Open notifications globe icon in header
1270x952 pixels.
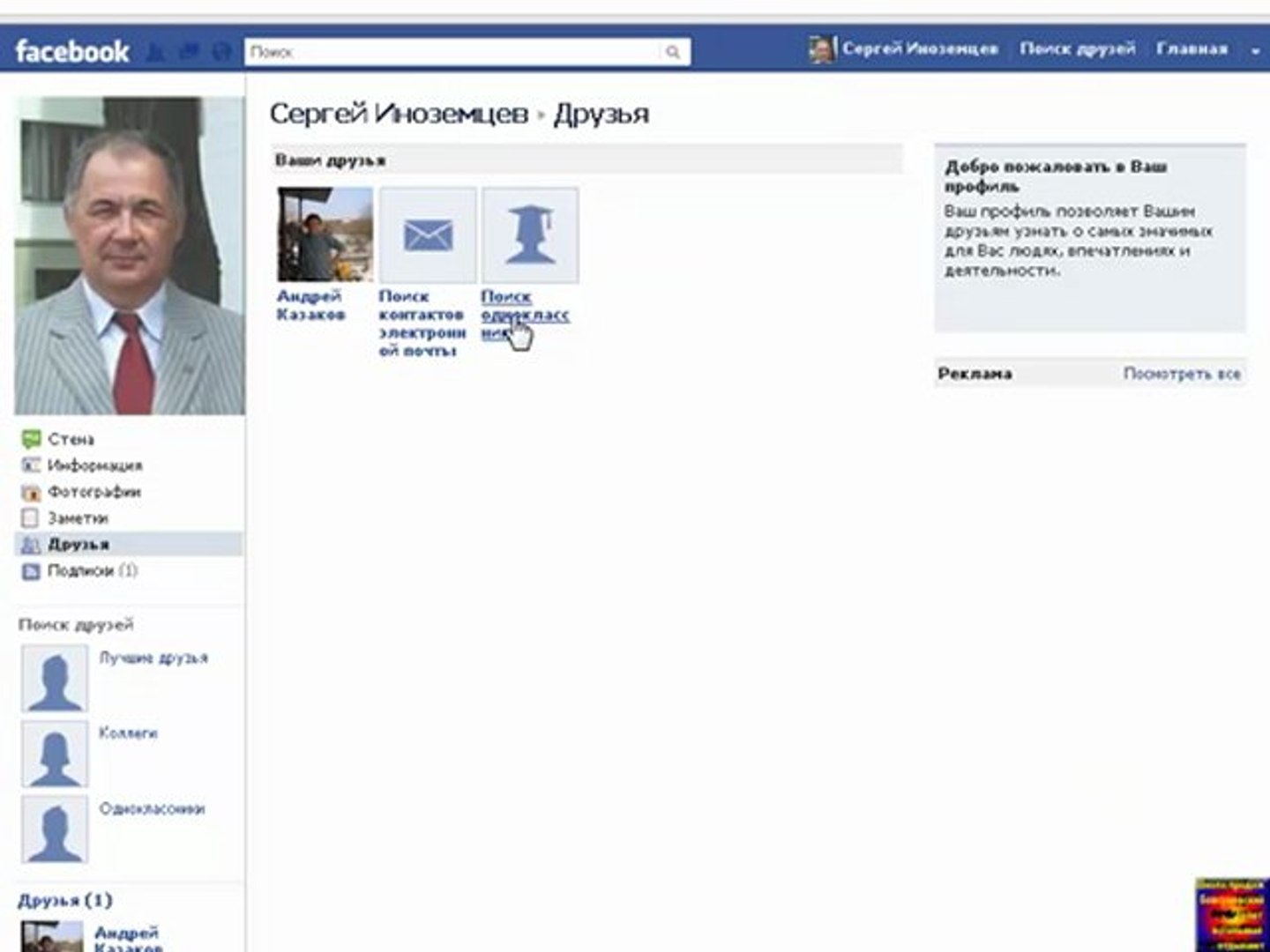point(220,51)
